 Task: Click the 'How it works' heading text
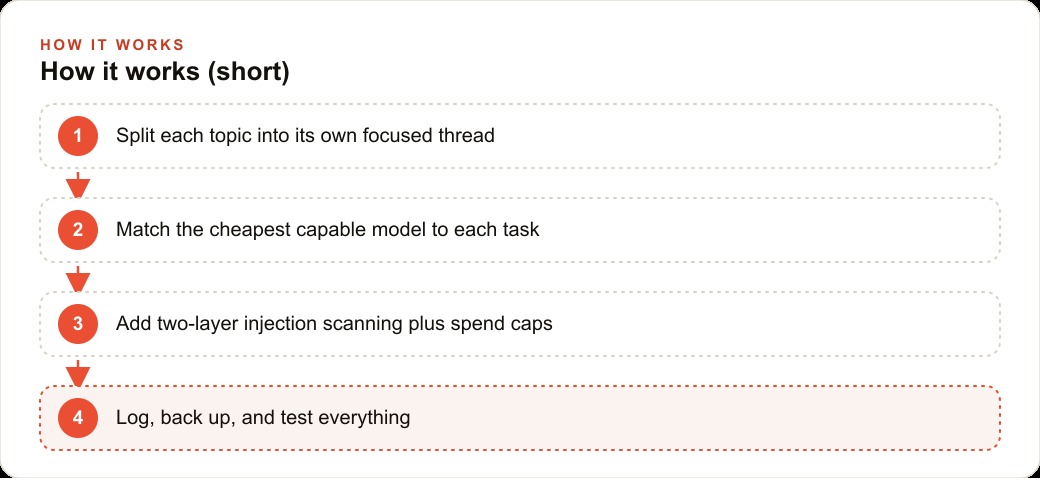click(x=121, y=72)
